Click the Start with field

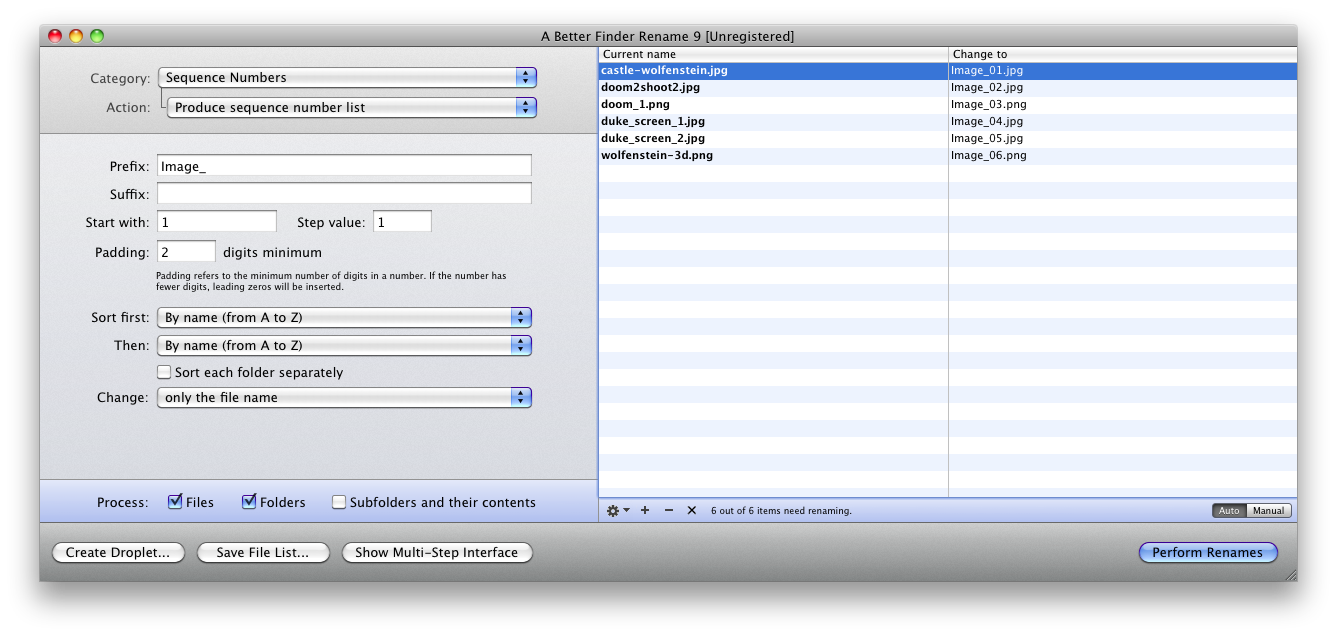click(217, 221)
